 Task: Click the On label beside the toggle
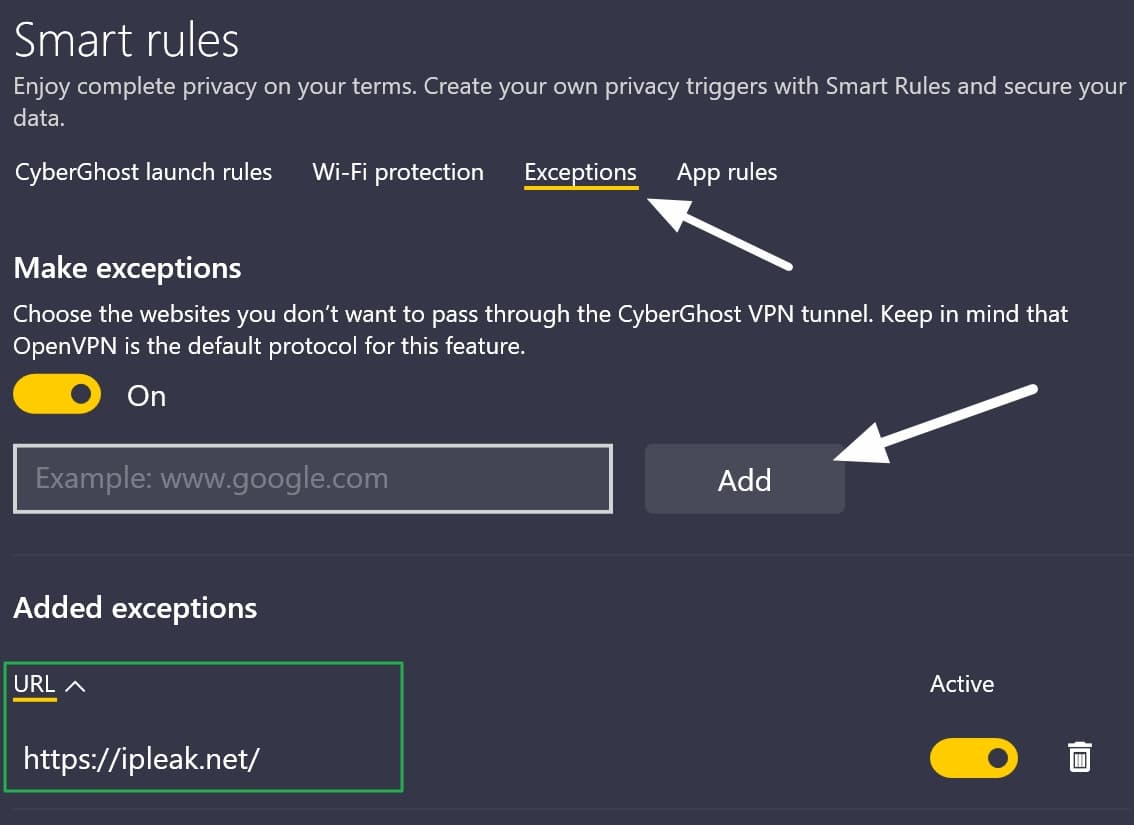point(147,396)
